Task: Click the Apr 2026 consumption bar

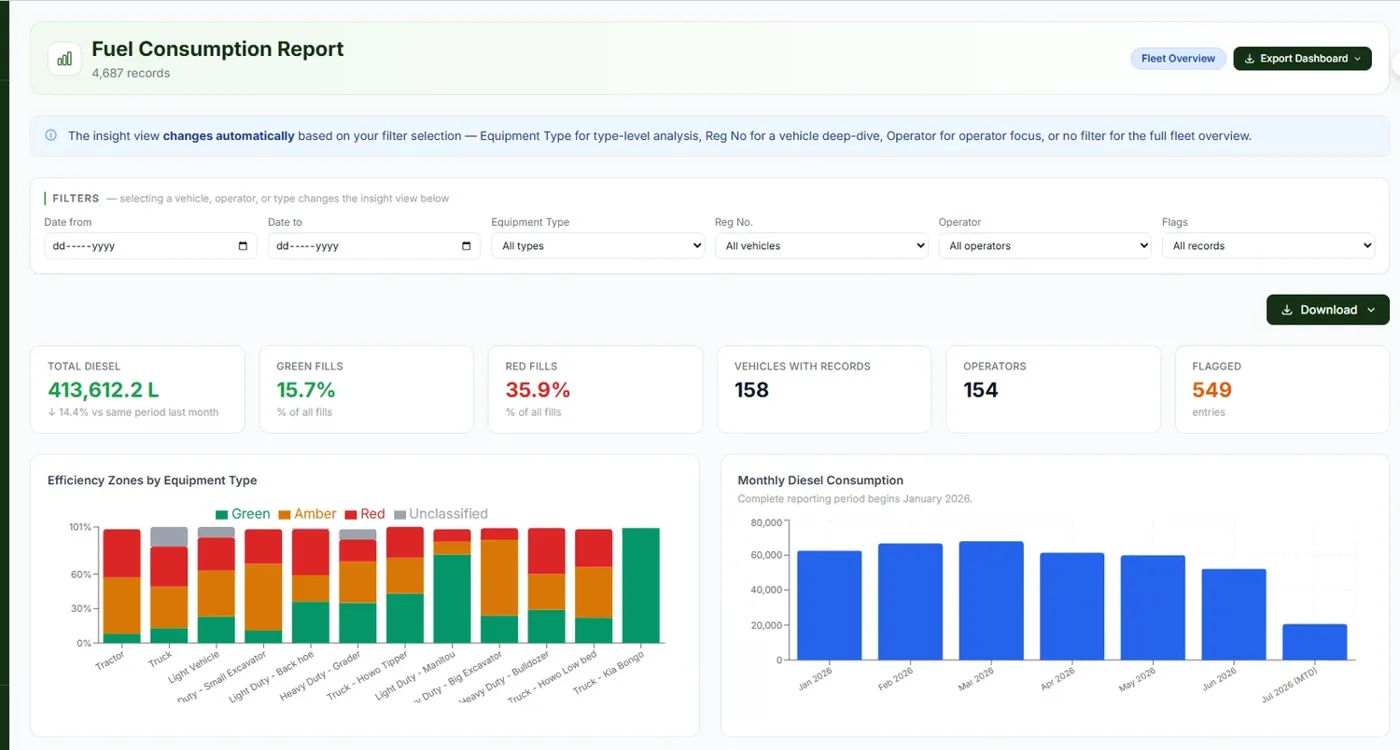Action: (1072, 606)
